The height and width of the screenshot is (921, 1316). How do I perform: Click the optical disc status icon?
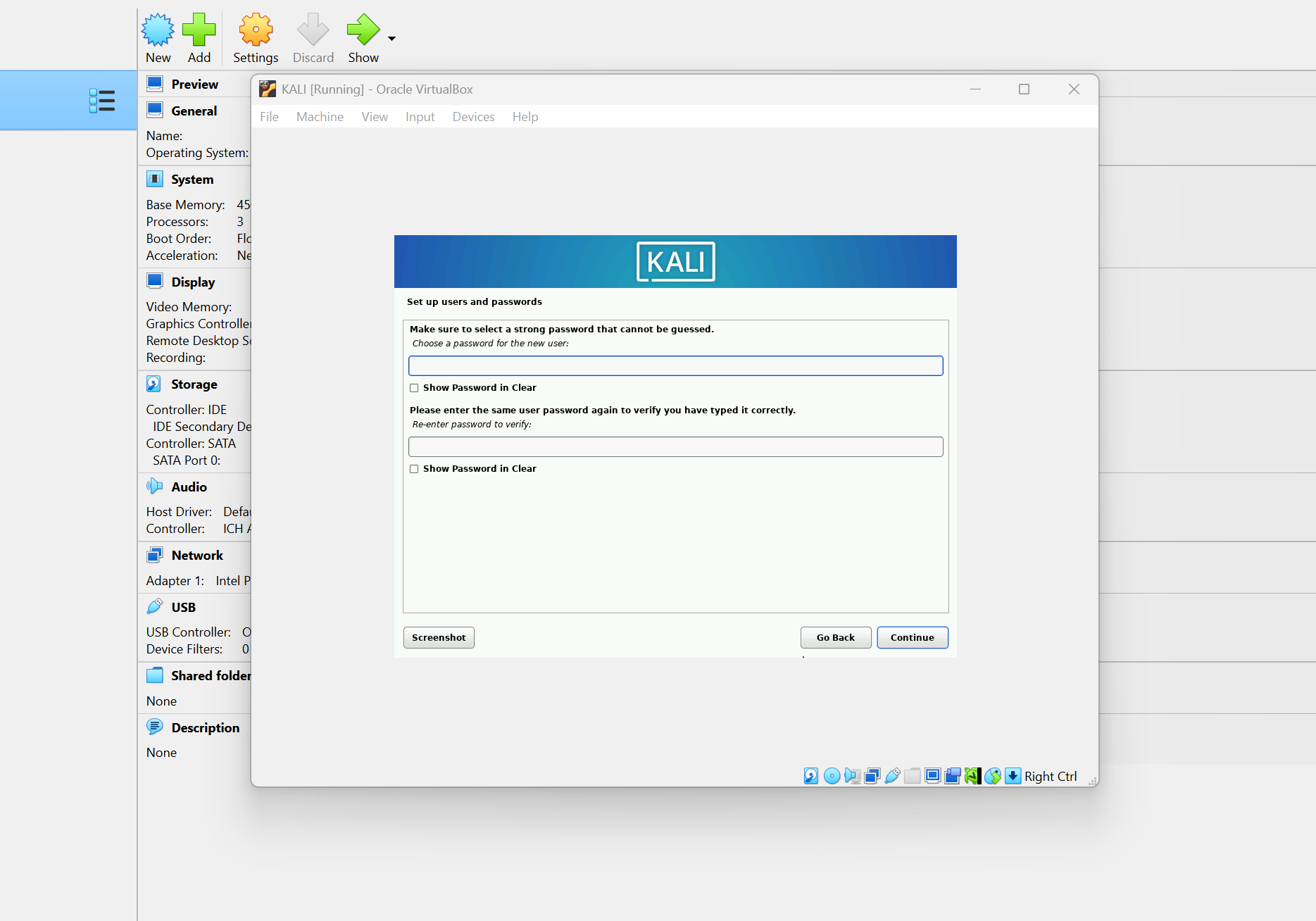click(832, 776)
